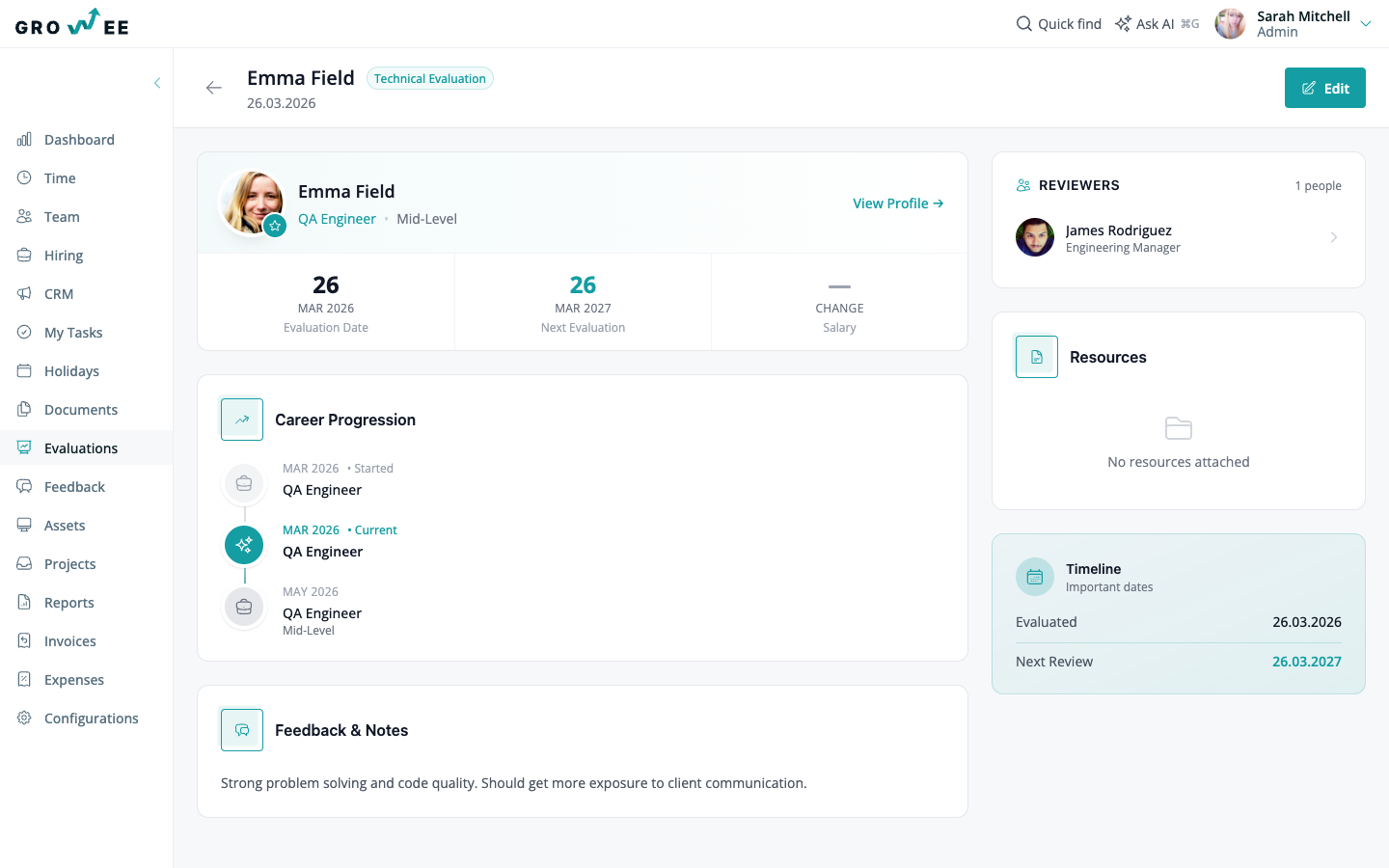Open the Dashboard bar chart icon
Viewport: 1389px width, 868px height.
click(x=24, y=140)
